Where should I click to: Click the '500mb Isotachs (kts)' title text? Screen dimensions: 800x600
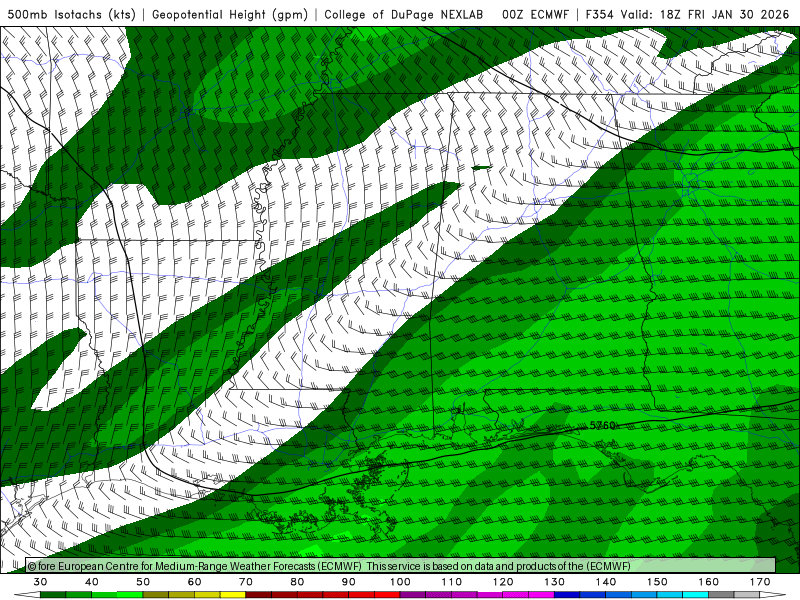71,15
